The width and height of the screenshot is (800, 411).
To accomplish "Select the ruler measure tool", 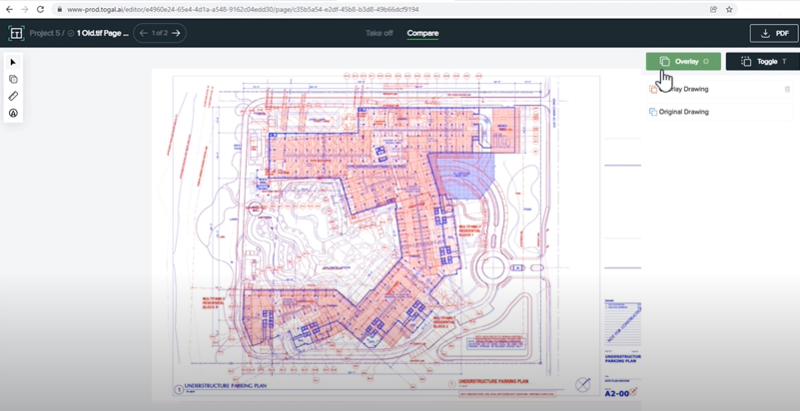I will [x=13, y=96].
